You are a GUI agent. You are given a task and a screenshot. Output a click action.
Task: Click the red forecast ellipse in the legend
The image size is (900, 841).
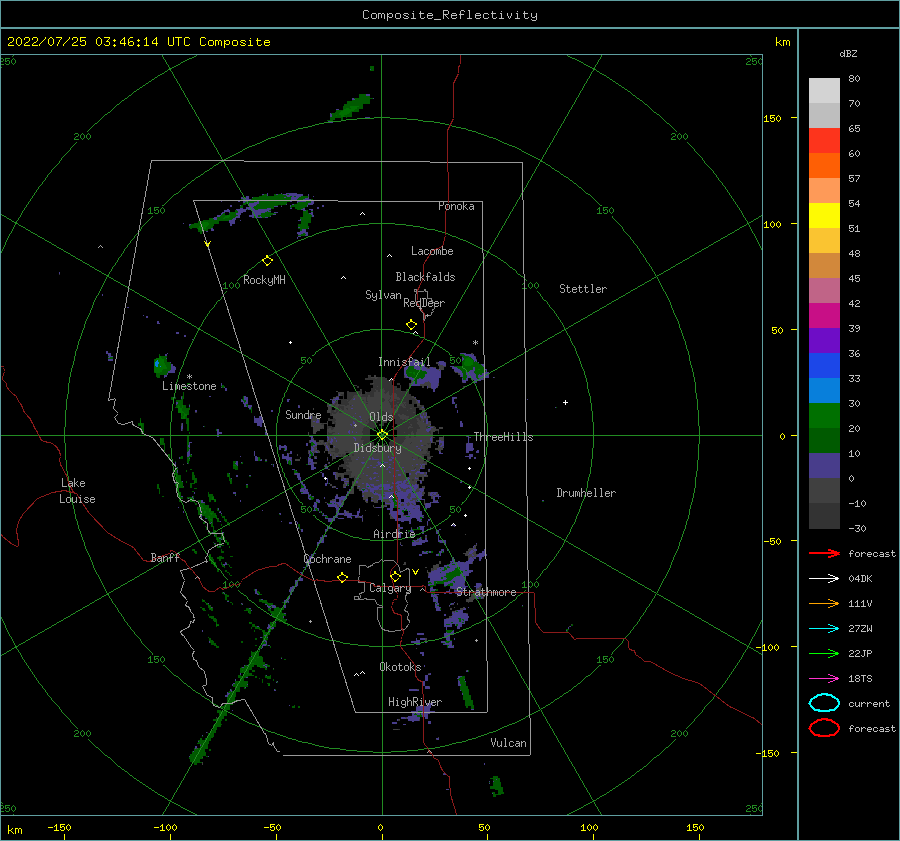pyautogui.click(x=824, y=728)
